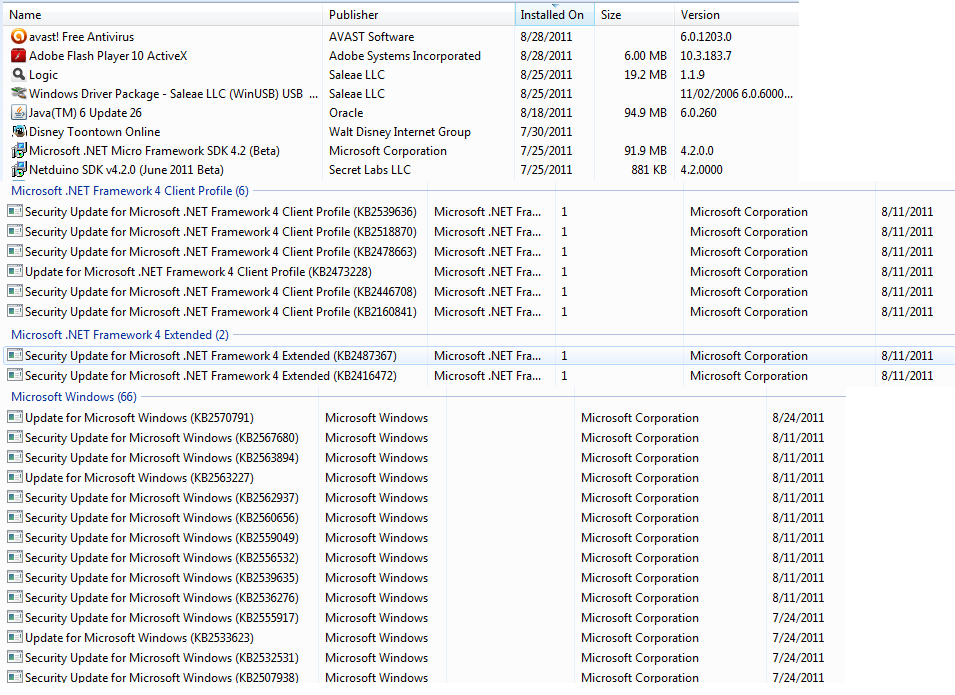Select Security Update for Microsoft Windows (KB2555917)
The image size is (955, 695).
161,618
